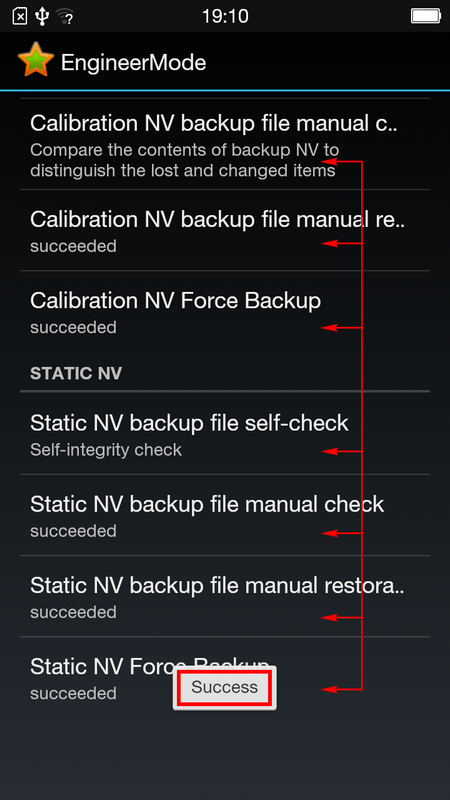Open Static NV backup file manual check
Viewport: 450px width, 800px height.
225,515
